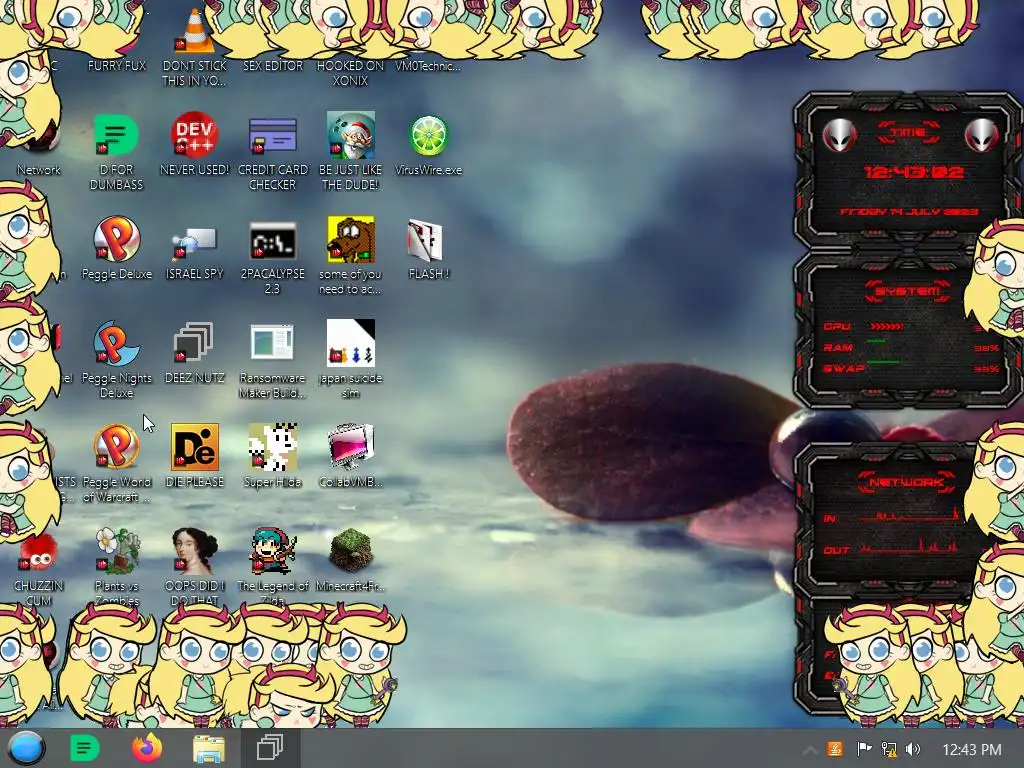1024x768 pixels.
Task: Click the network status tray icon
Action: pos(889,749)
